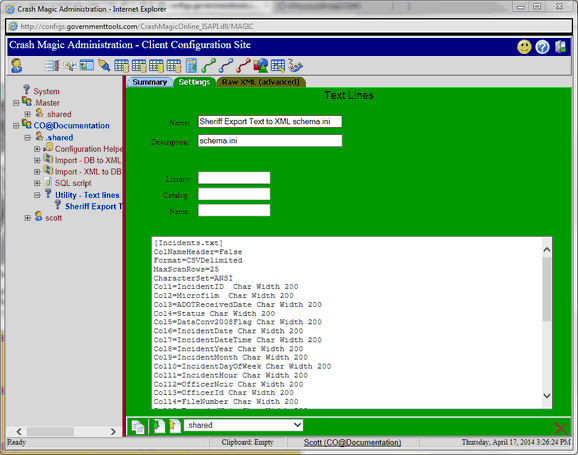
Task: Switch to the Summary tab
Action: click(150, 82)
